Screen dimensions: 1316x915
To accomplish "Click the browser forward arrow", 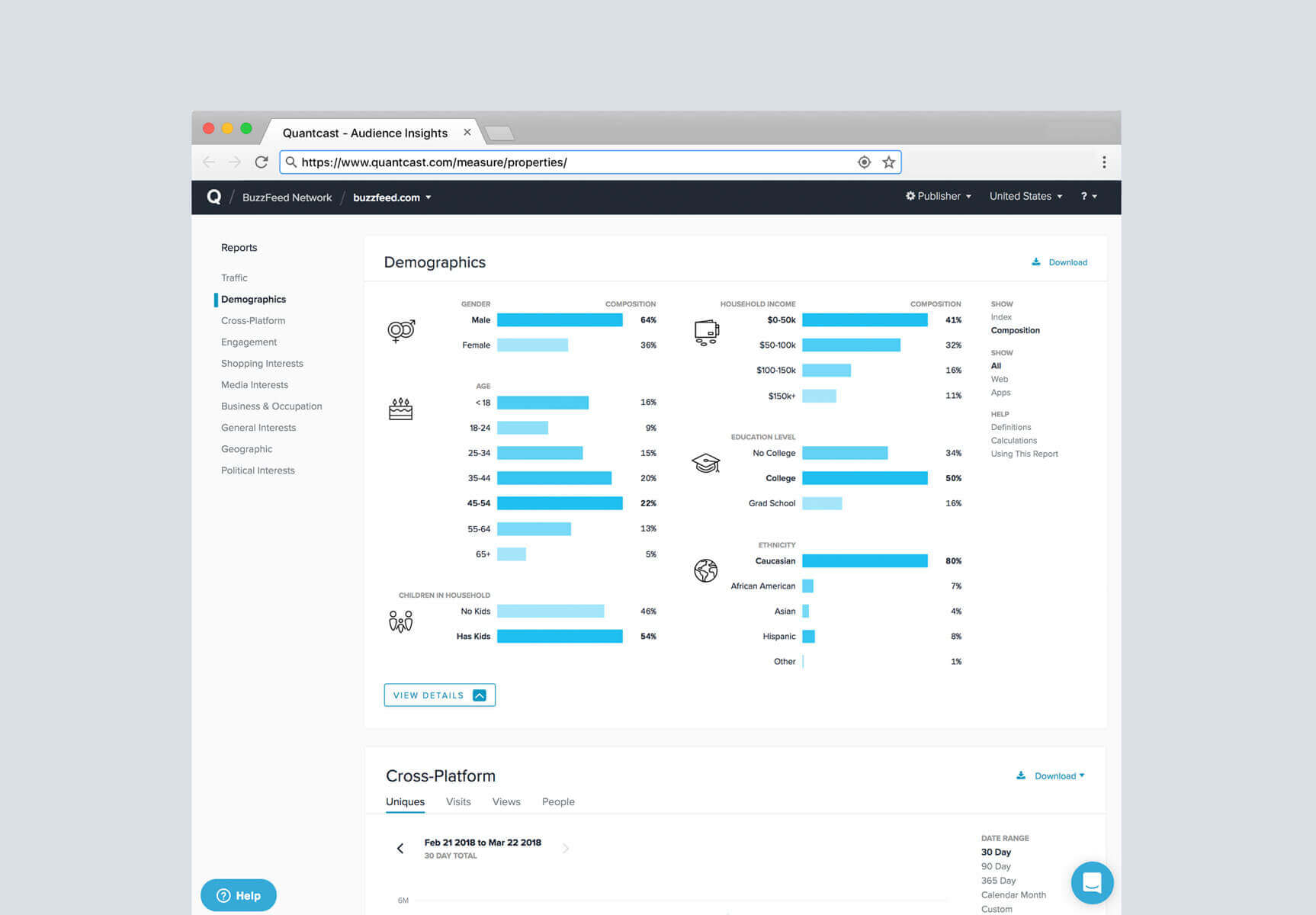I will pos(235,162).
